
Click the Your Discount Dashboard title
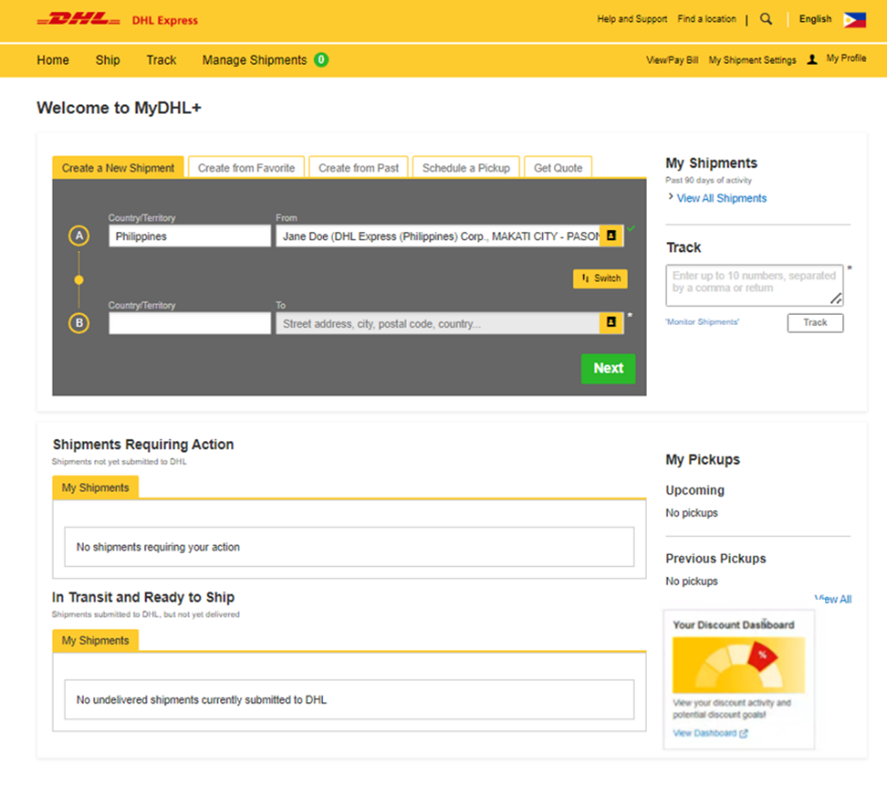tap(733, 625)
